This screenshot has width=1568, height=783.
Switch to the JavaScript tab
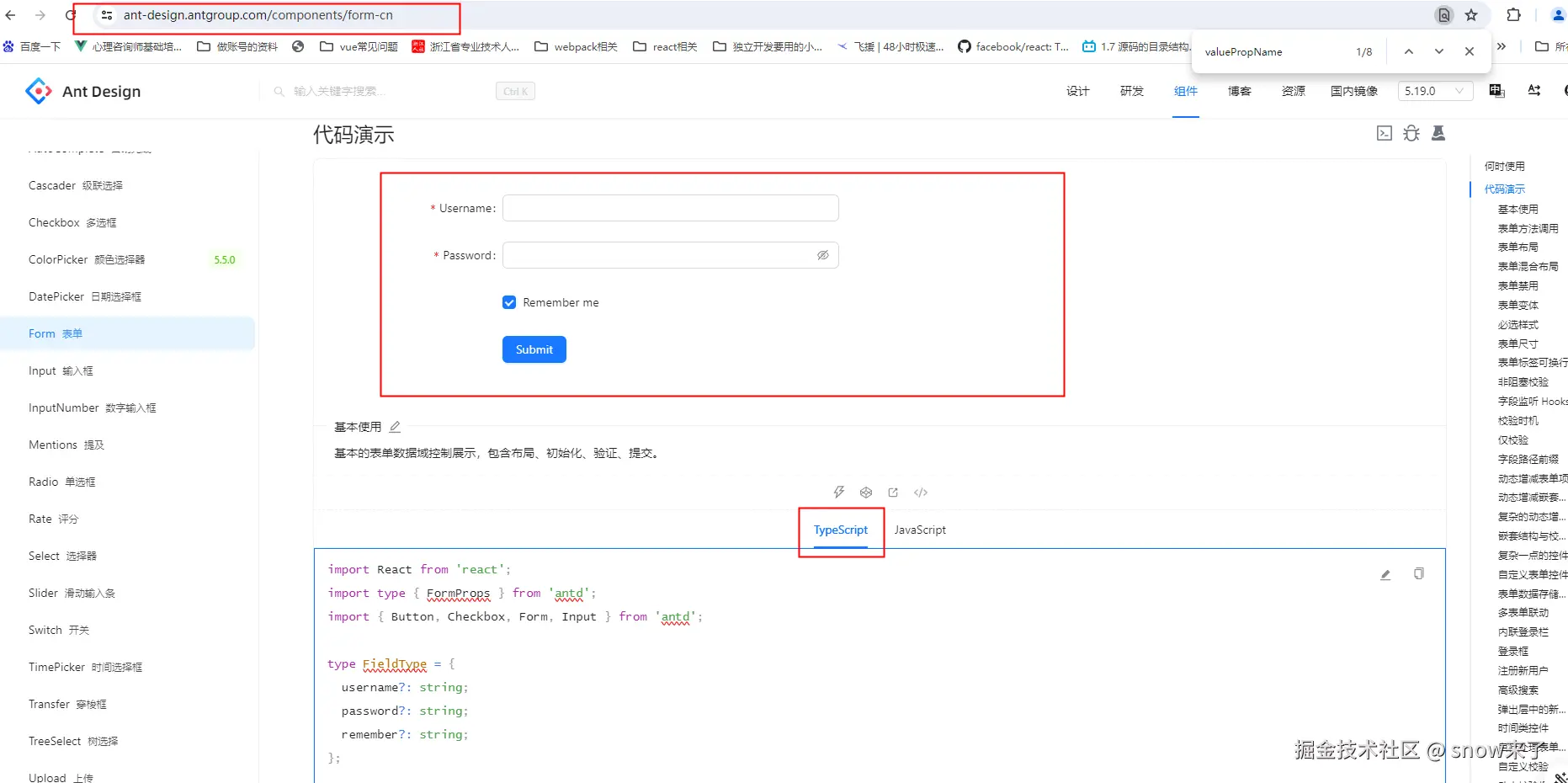click(x=920, y=530)
